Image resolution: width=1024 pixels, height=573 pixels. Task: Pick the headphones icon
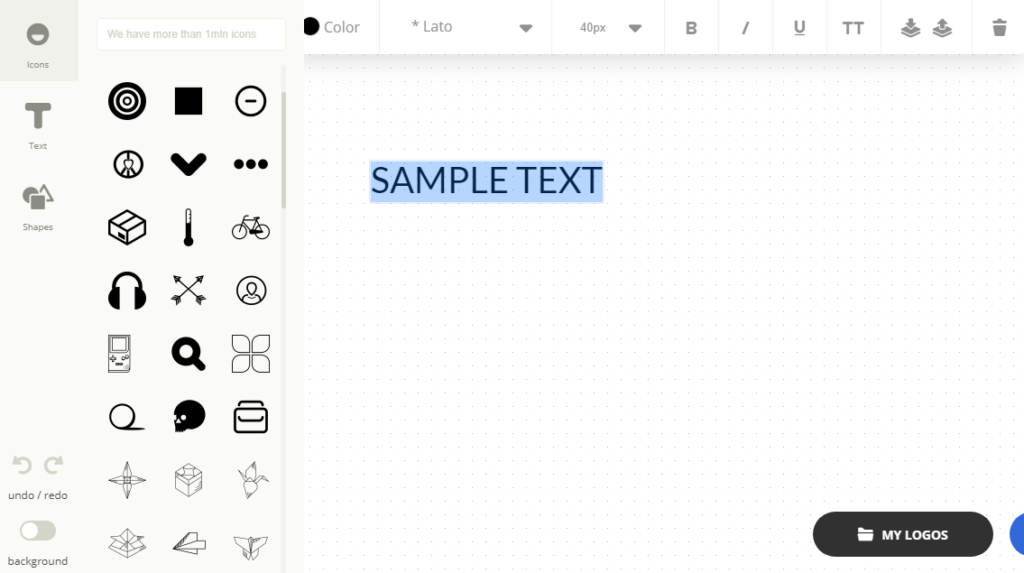tap(127, 291)
